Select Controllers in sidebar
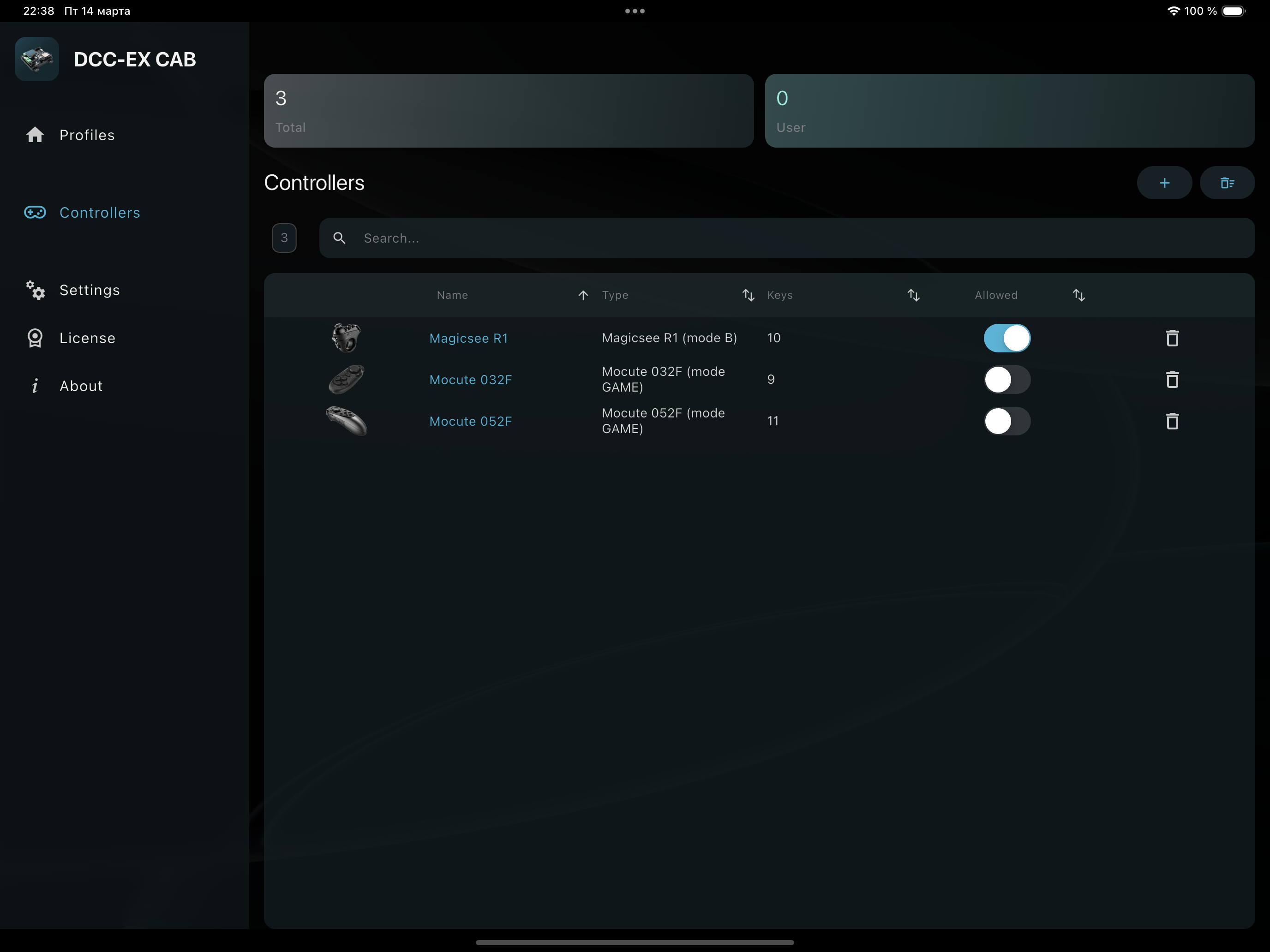 100,212
